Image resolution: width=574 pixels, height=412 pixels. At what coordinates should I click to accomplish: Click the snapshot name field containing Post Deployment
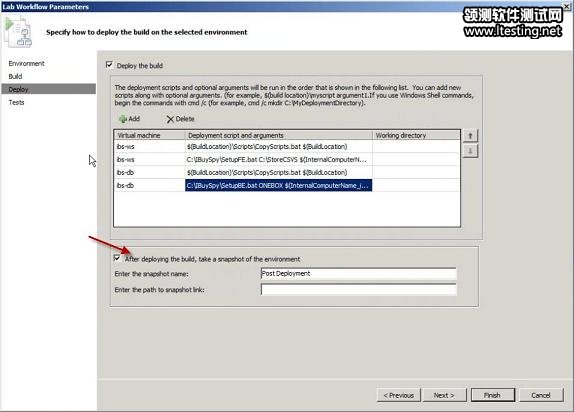pos(359,274)
